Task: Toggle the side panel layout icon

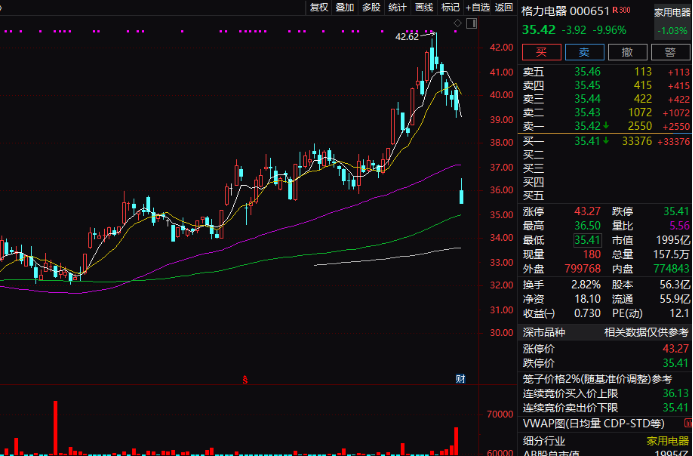Action: pos(472,23)
